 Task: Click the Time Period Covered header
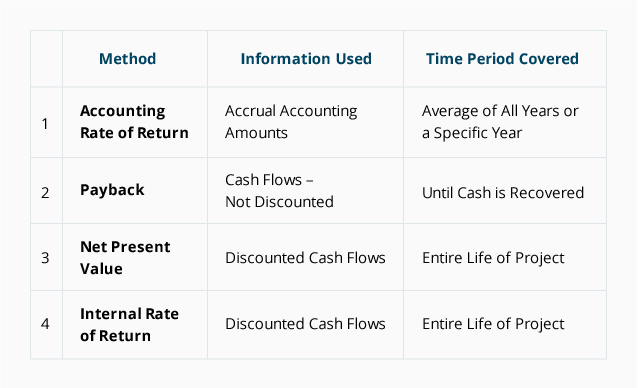(x=502, y=59)
